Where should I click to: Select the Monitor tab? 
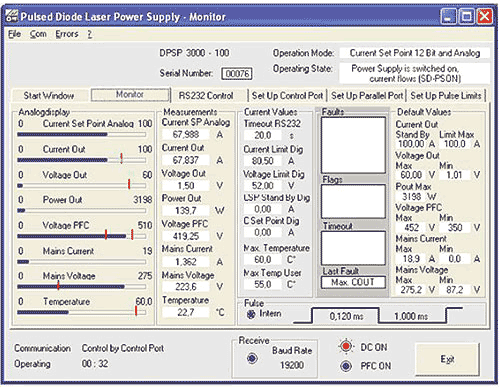[x=130, y=95]
